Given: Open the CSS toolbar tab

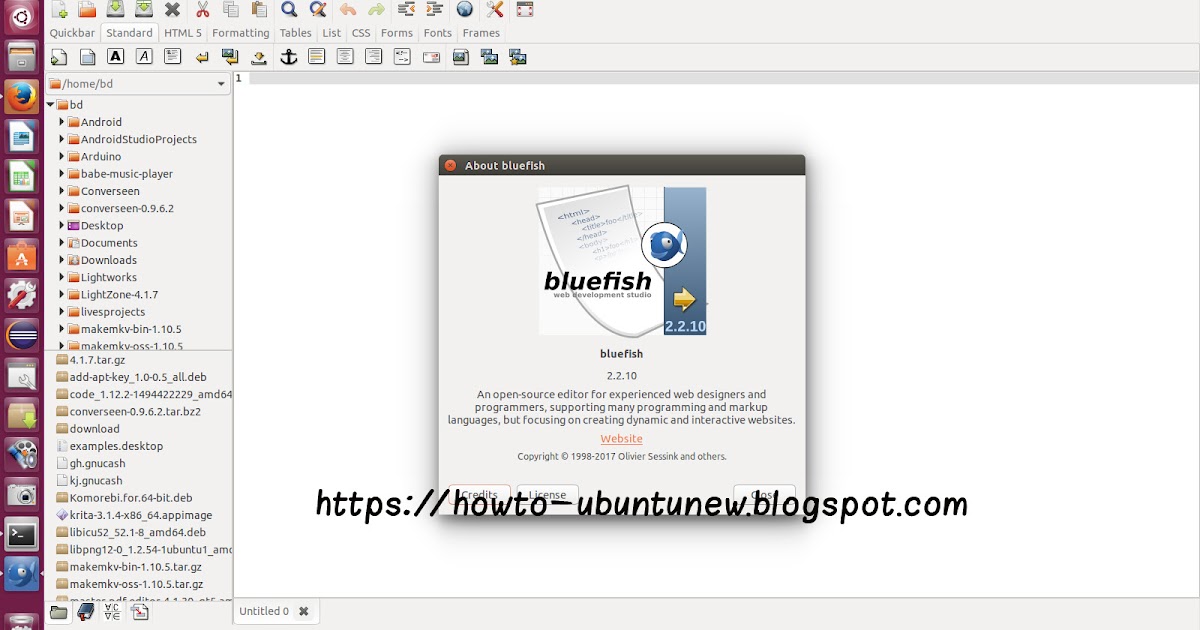Looking at the screenshot, I should 360,32.
